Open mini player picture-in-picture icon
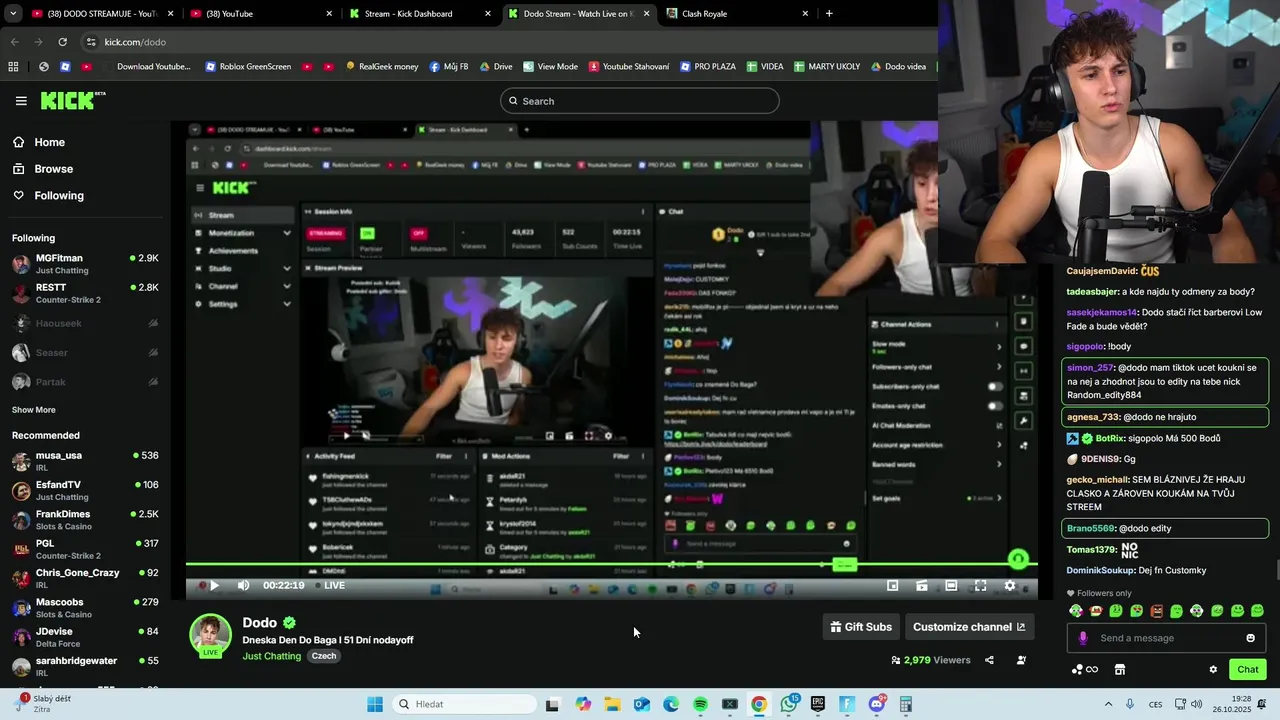This screenshot has width=1280, height=720. click(893, 586)
